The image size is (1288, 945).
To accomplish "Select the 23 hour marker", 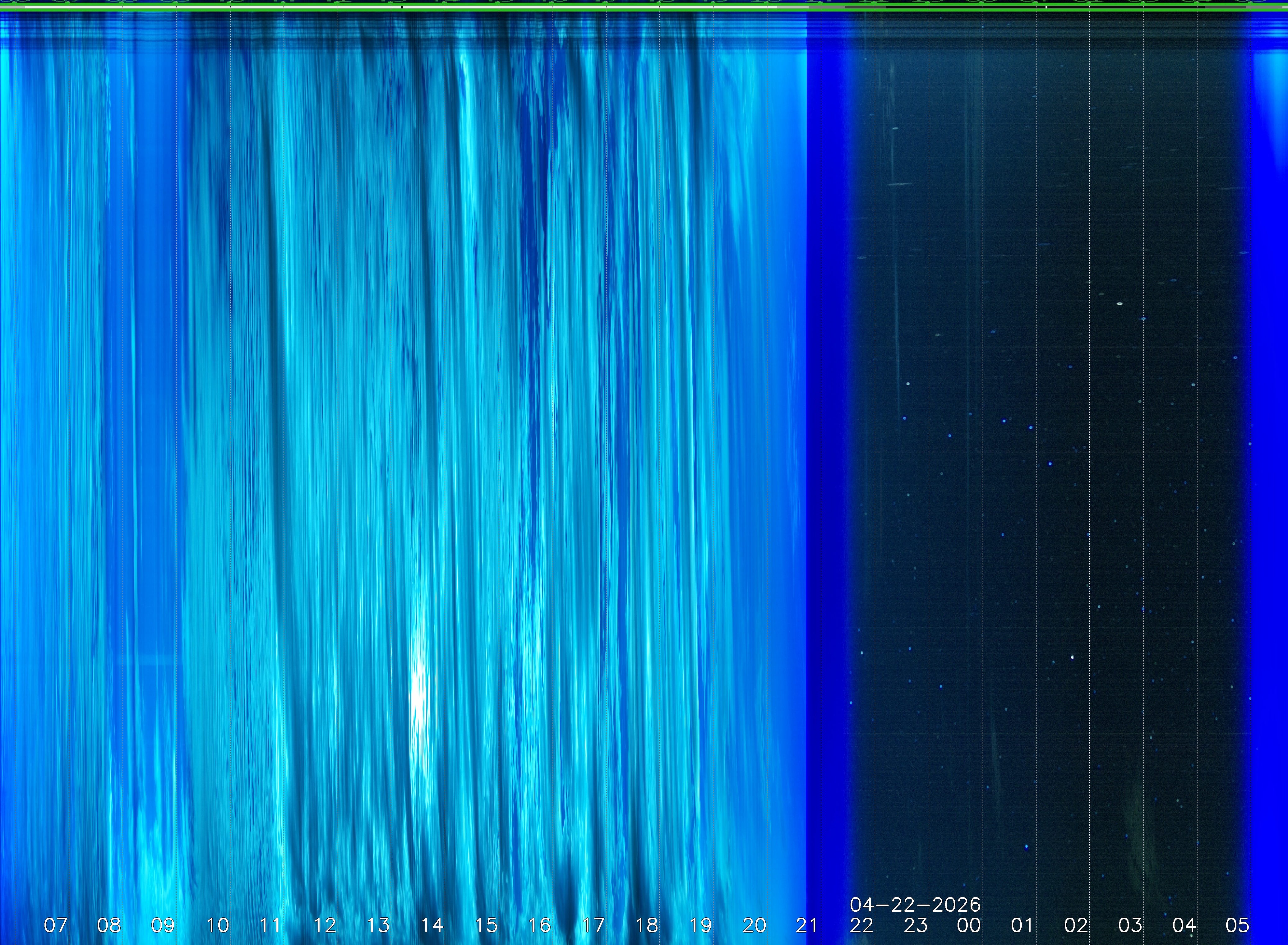I will (x=915, y=925).
